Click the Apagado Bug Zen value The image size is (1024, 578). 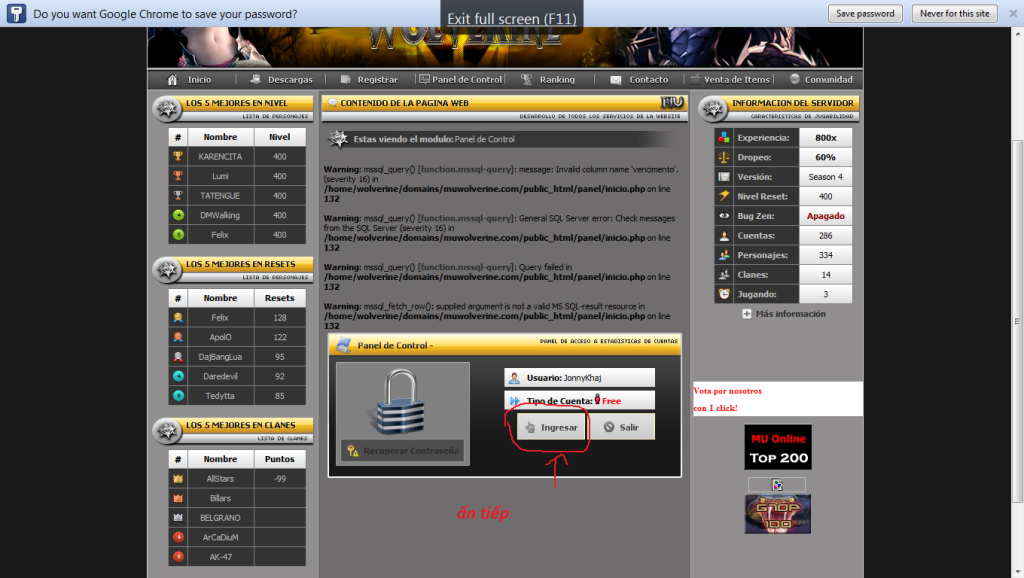click(x=825, y=216)
